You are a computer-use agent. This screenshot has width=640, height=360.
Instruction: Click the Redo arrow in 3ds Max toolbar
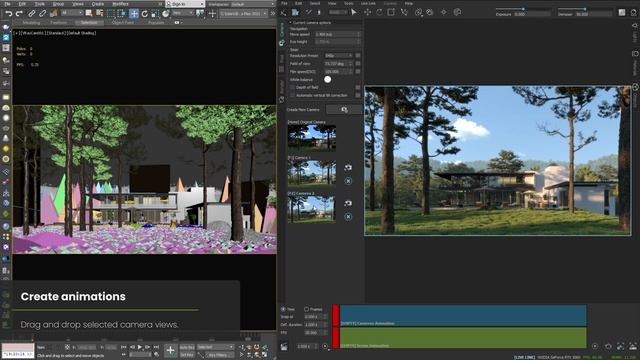pyautogui.click(x=19, y=13)
